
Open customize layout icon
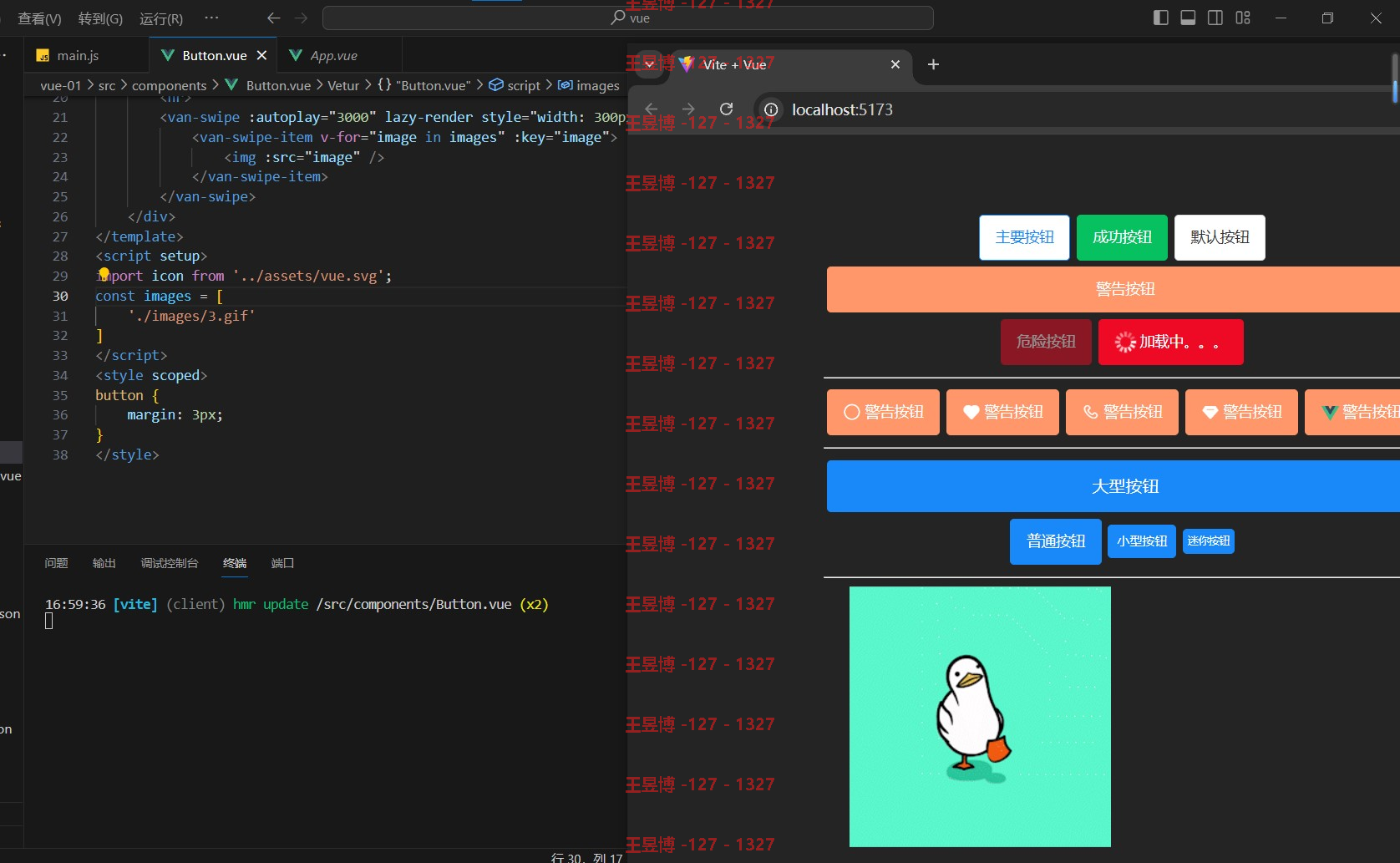[1243, 18]
